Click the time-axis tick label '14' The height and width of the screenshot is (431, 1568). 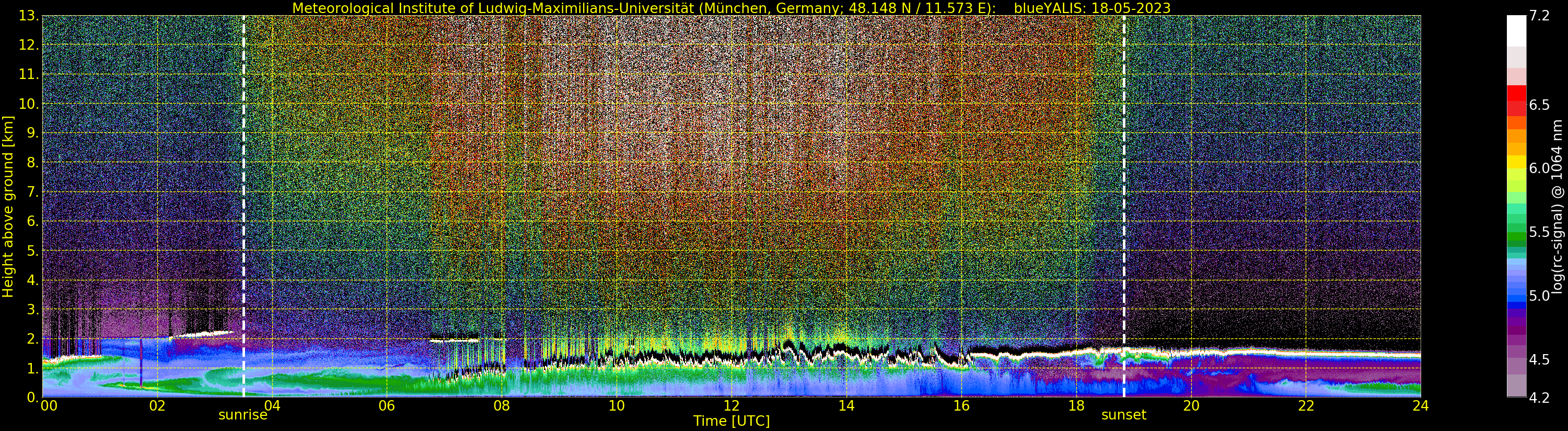(x=846, y=406)
